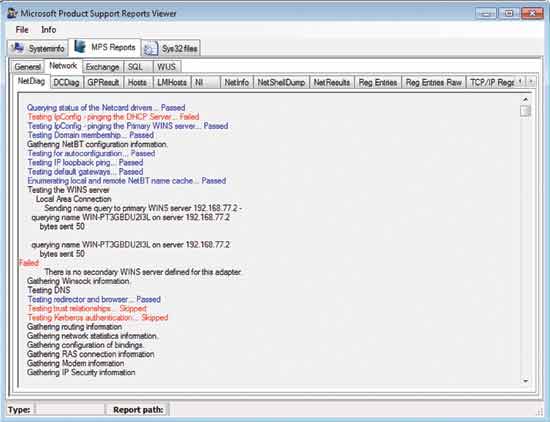Click 'Testing the WINS server' line

[x=68, y=190]
